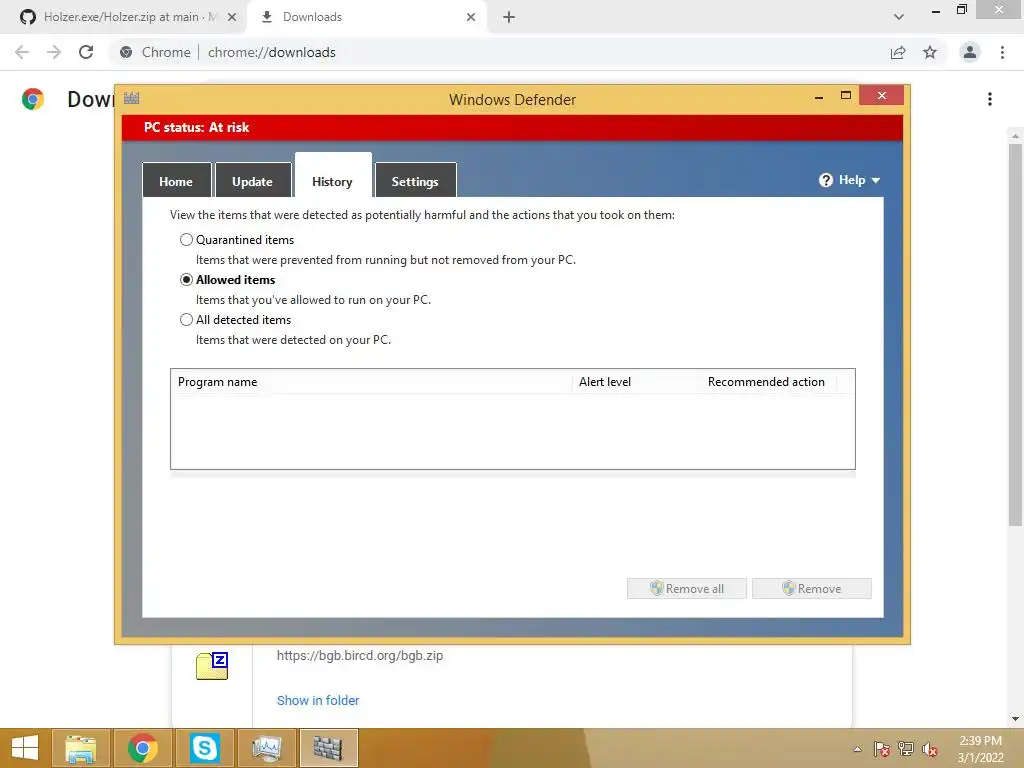This screenshot has height=768, width=1024.
Task: Switch to the Home tab in Defender
Action: (176, 181)
